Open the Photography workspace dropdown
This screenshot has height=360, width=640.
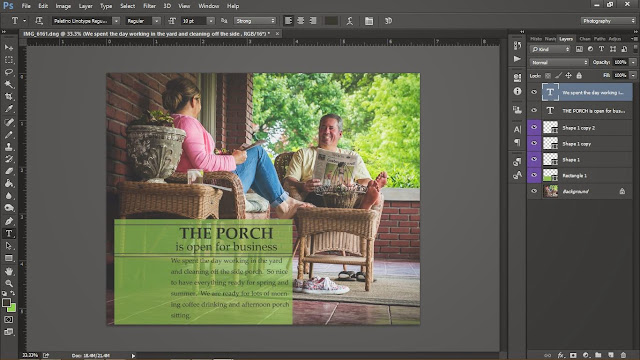pyautogui.click(x=608, y=21)
